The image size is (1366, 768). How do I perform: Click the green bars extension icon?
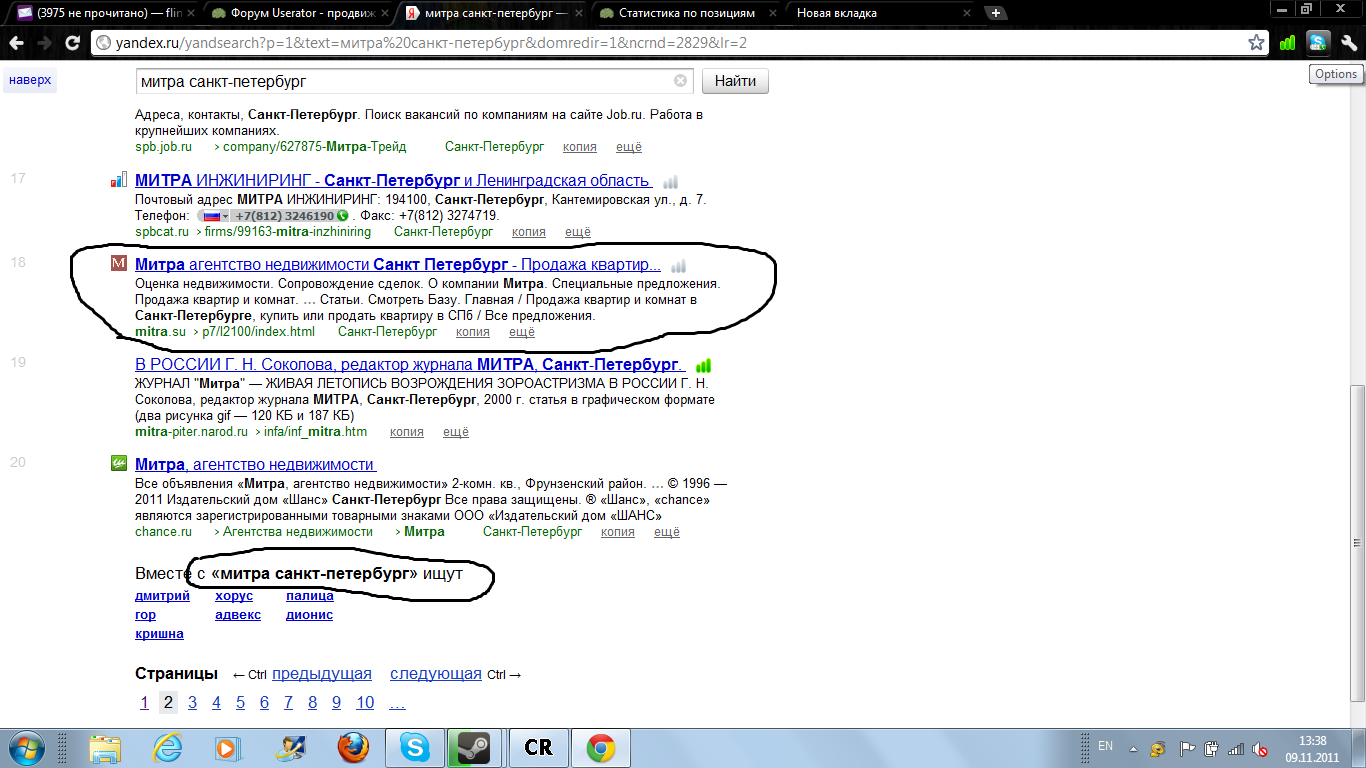pos(1288,43)
